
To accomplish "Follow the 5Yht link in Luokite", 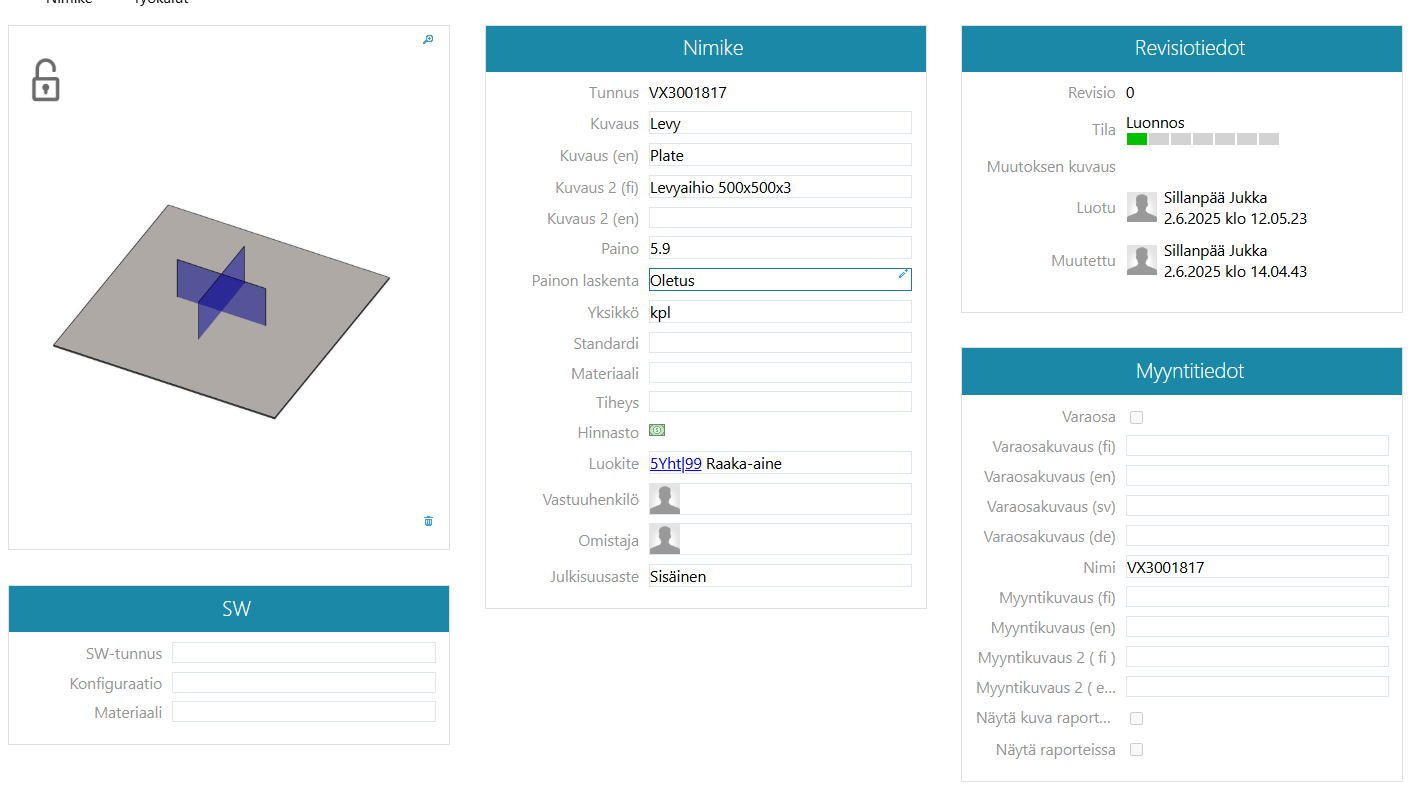I will (x=665, y=464).
